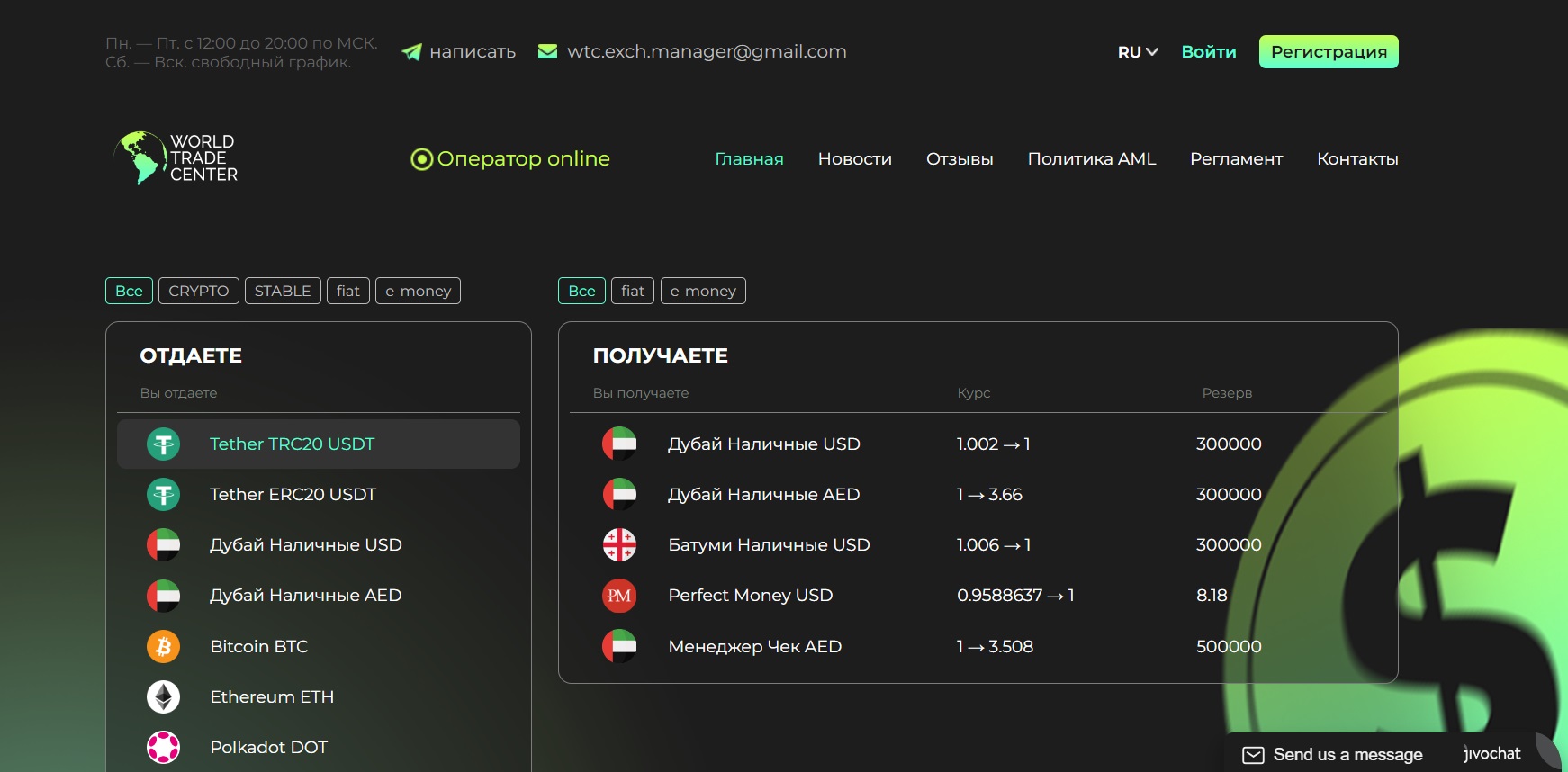Open the Регламент page
This screenshot has width=1568, height=772.
1236,159
